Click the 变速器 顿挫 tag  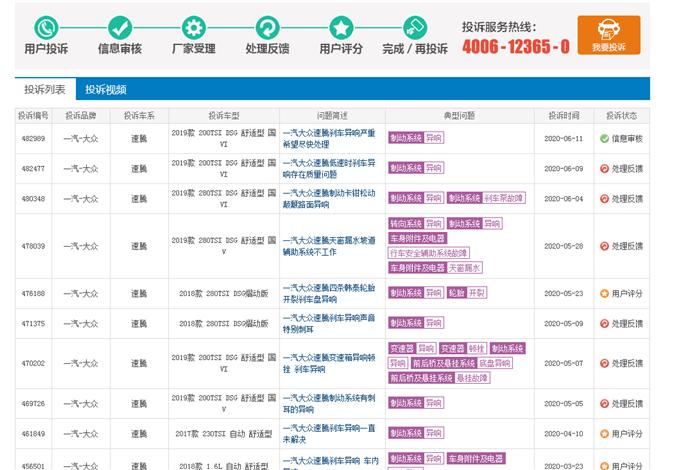pos(462,348)
